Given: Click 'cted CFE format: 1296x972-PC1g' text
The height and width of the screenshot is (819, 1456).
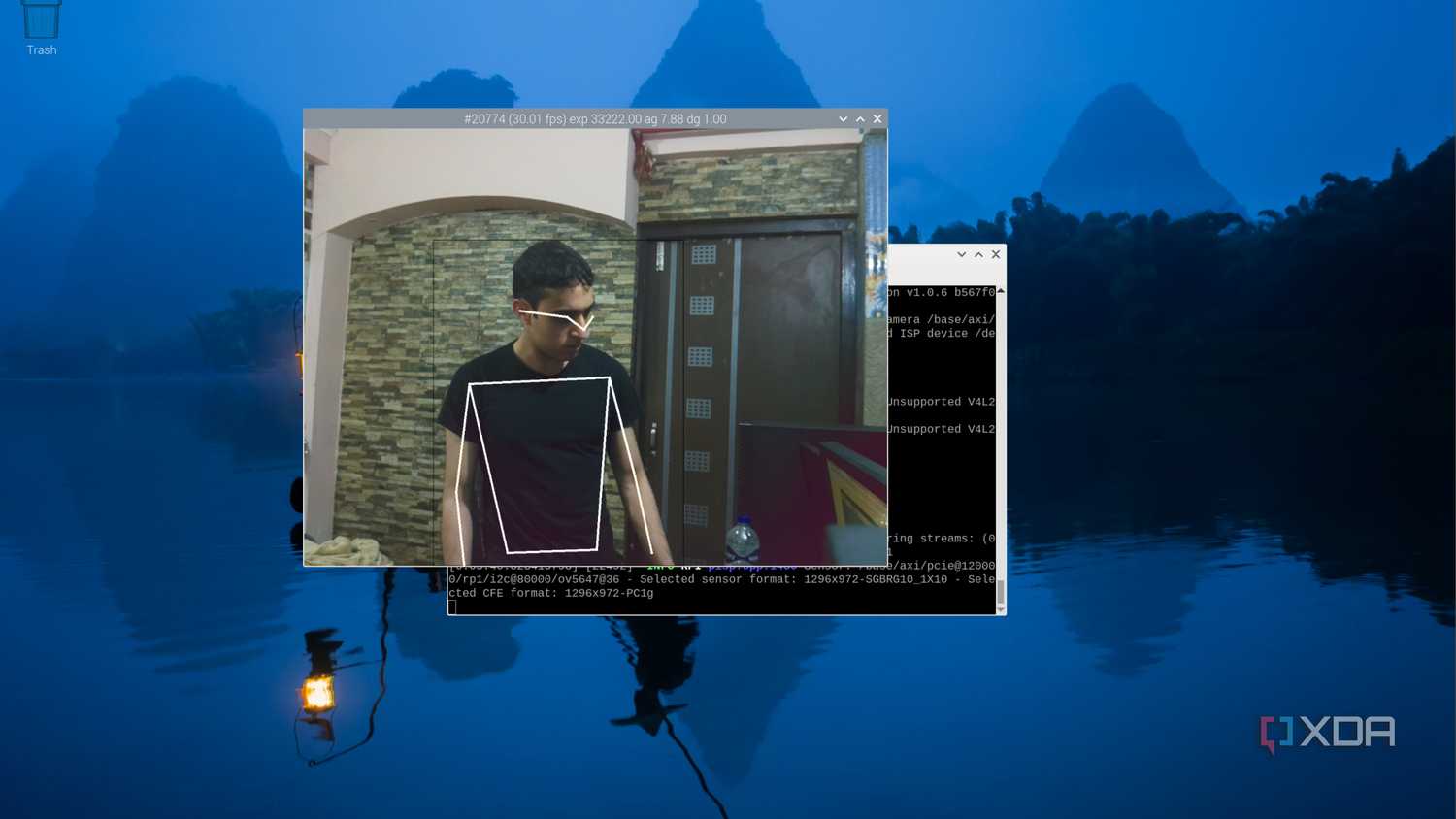Looking at the screenshot, I should (x=551, y=593).
